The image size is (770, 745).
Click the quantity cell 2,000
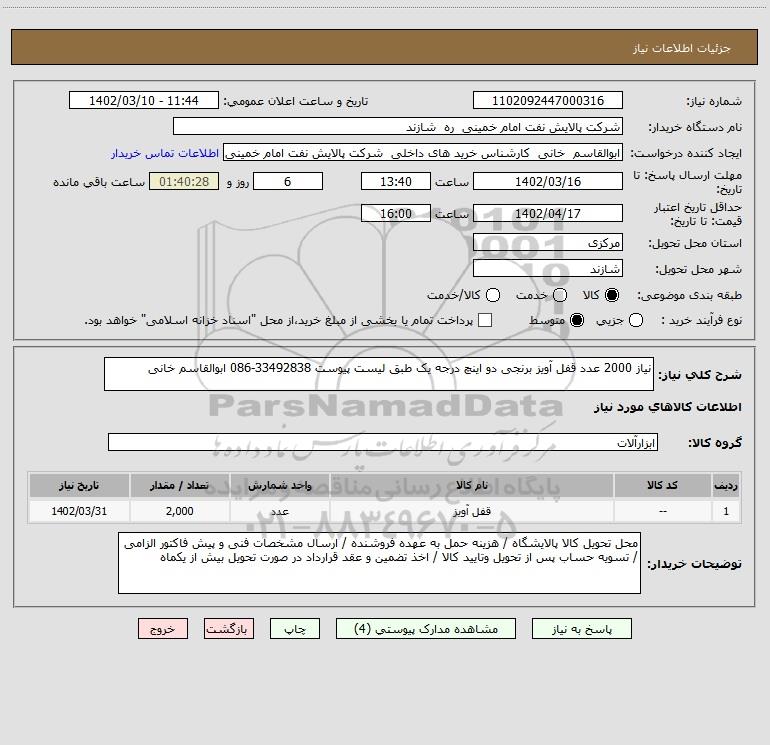[x=179, y=511]
